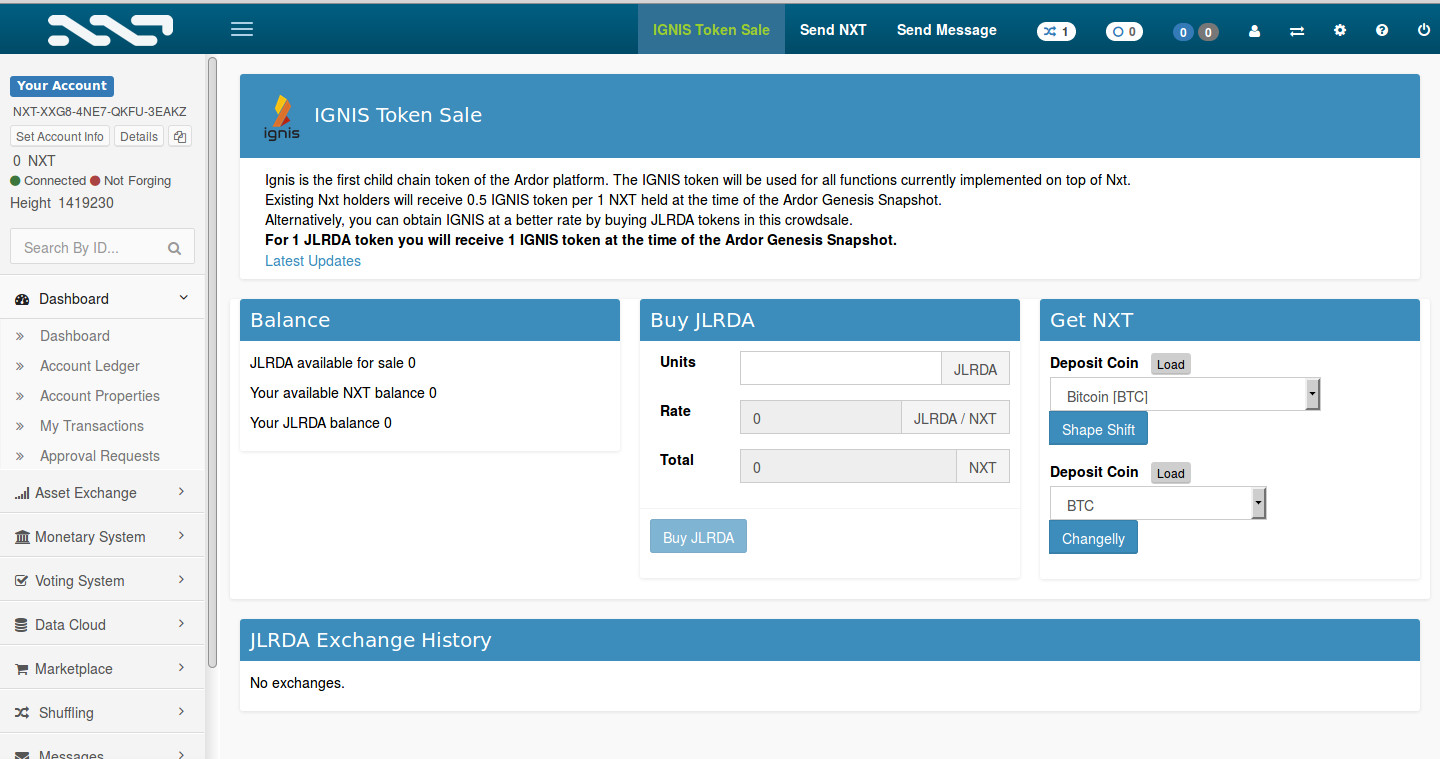Click Load beside the Shape Shift deposit coin
Viewport: 1440px width, 759px height.
tap(1171, 364)
